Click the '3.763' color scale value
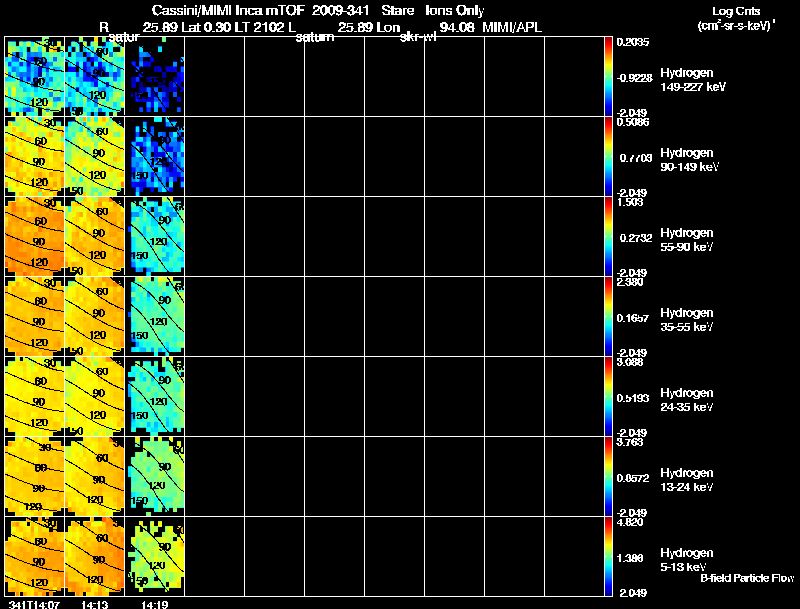 (630, 442)
